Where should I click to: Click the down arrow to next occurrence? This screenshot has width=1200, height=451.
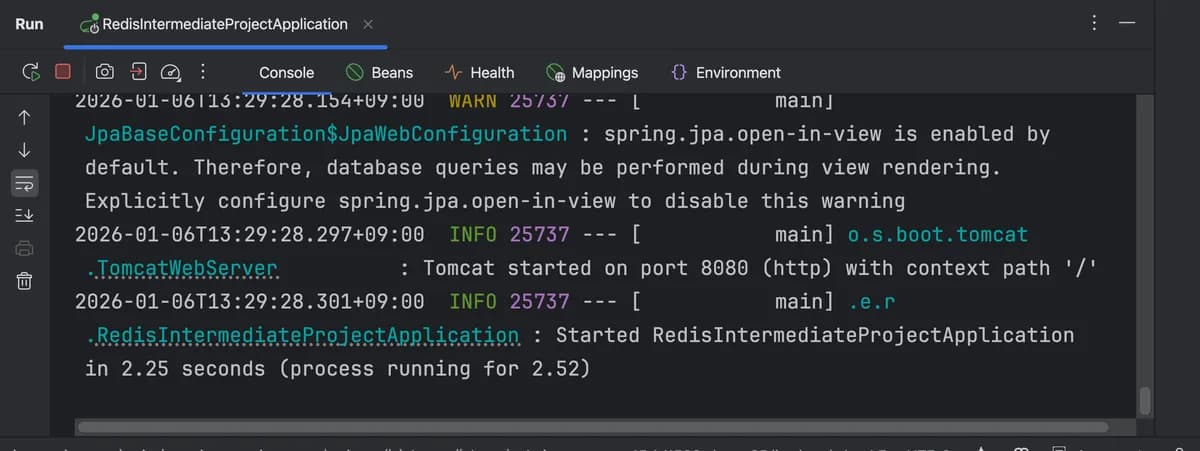25,150
